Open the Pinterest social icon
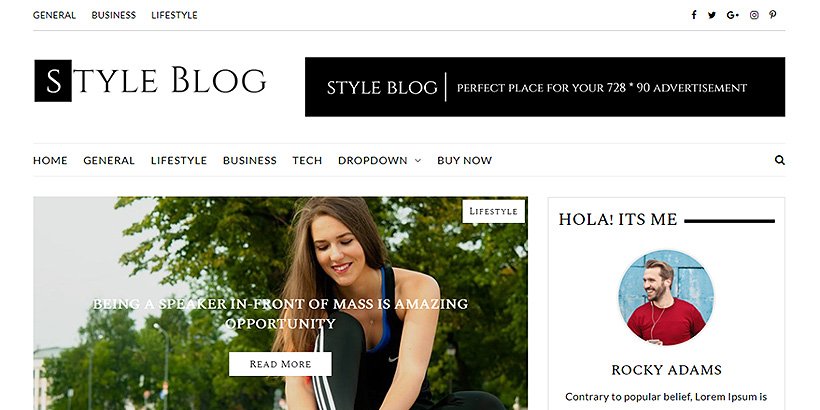 pyautogui.click(x=772, y=15)
